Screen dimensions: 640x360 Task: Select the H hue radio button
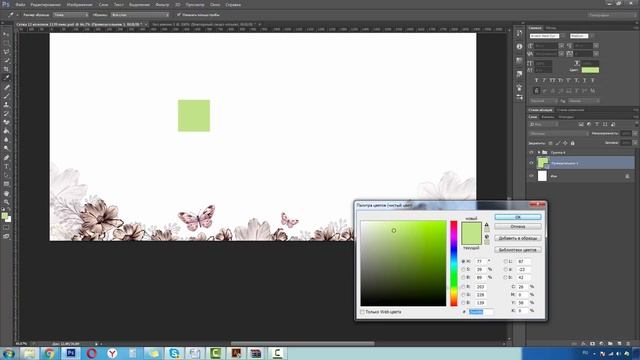pos(463,261)
